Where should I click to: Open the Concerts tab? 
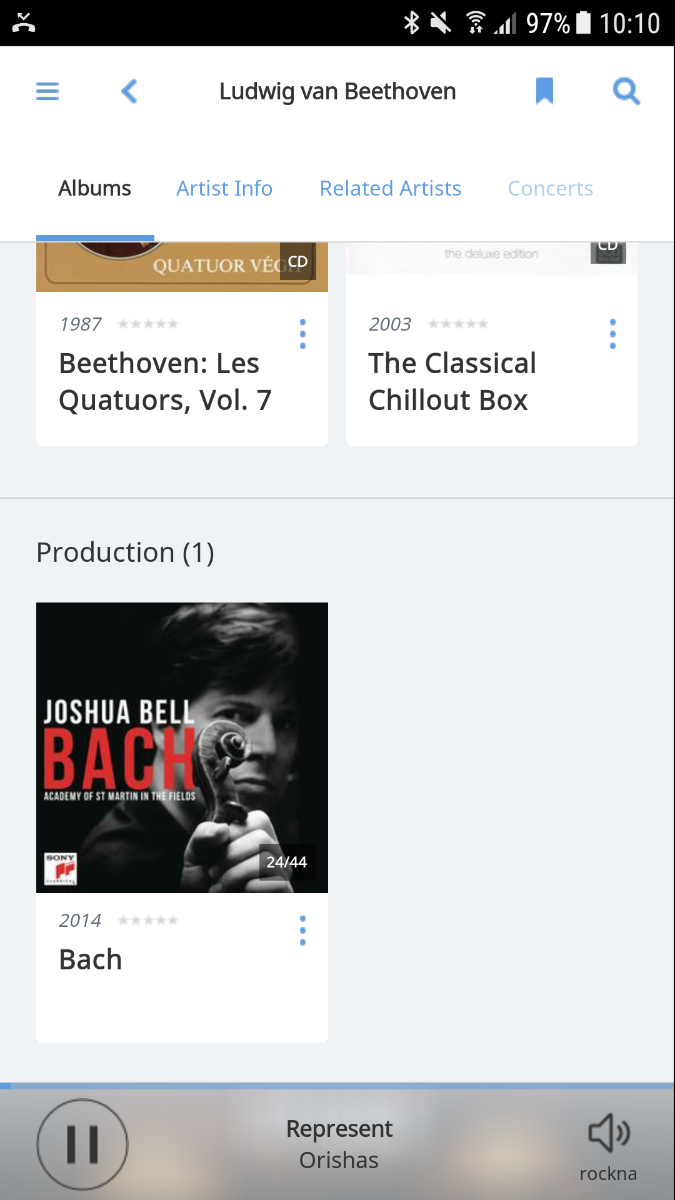coord(550,188)
